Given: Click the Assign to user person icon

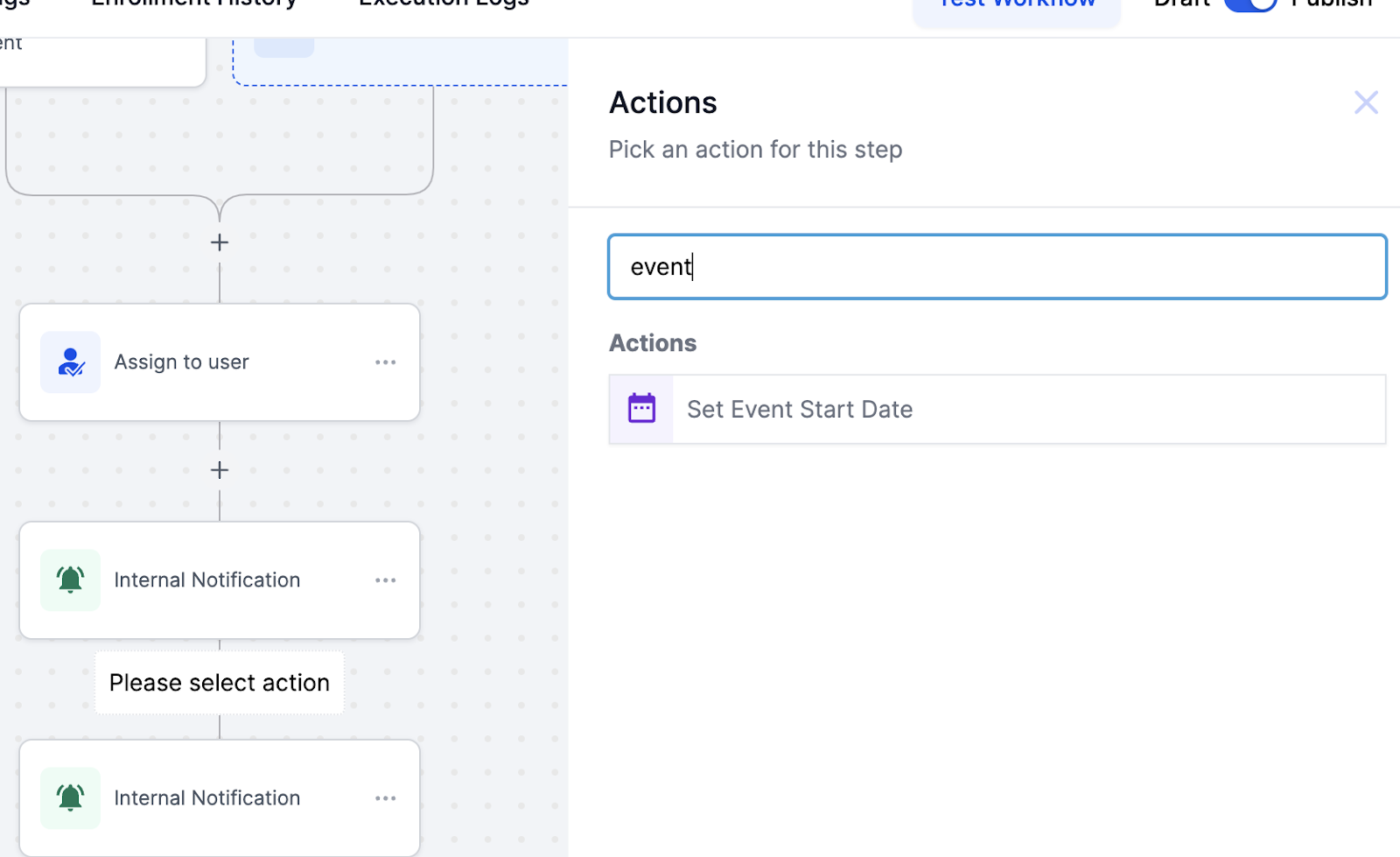Looking at the screenshot, I should pyautogui.click(x=70, y=362).
